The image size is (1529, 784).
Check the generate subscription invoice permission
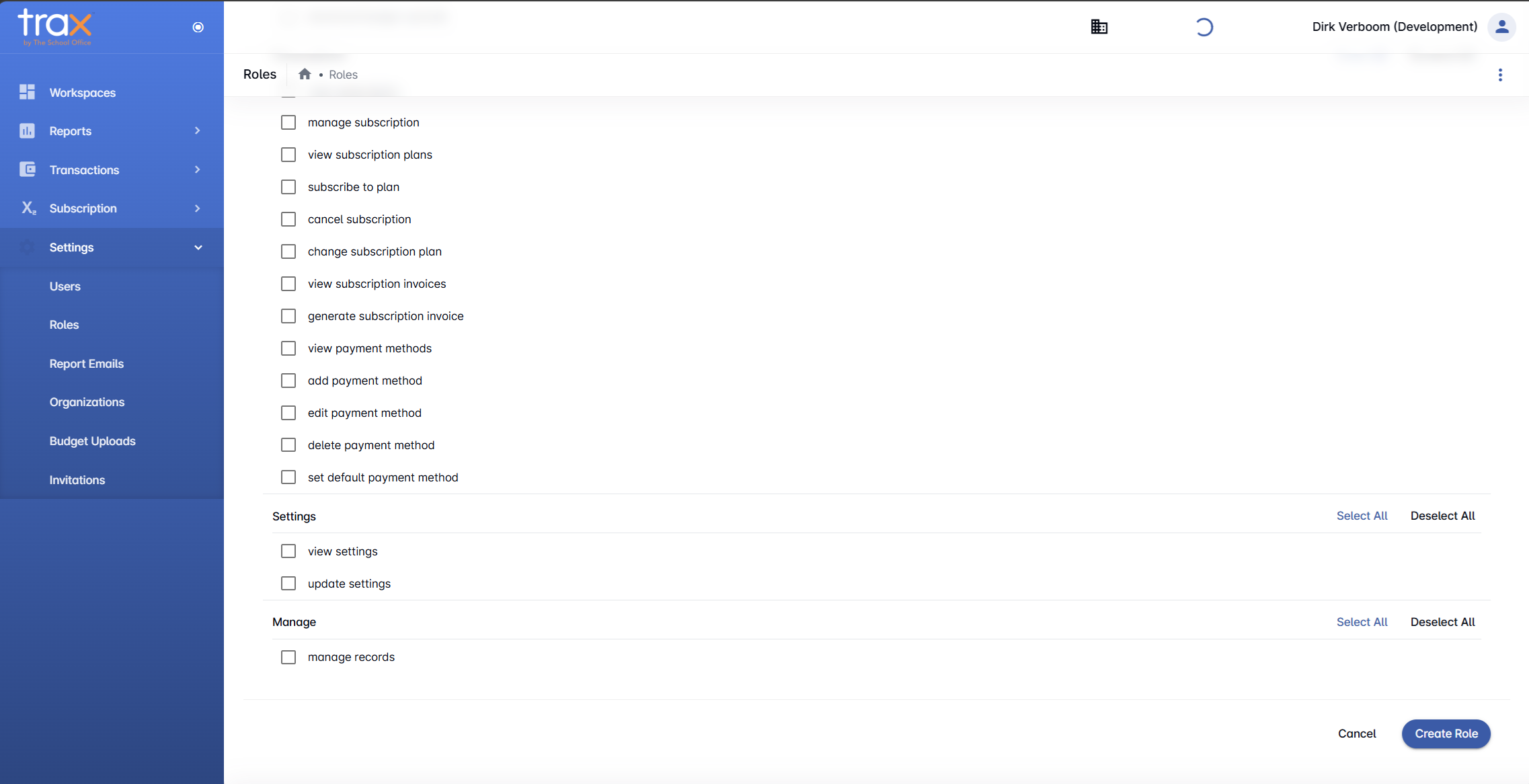[288, 316]
